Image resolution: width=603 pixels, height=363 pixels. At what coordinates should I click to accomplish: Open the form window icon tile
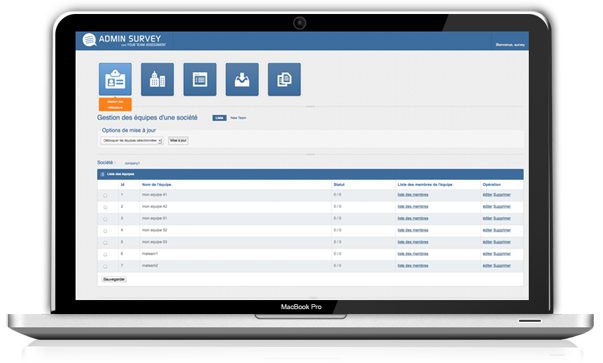200,79
